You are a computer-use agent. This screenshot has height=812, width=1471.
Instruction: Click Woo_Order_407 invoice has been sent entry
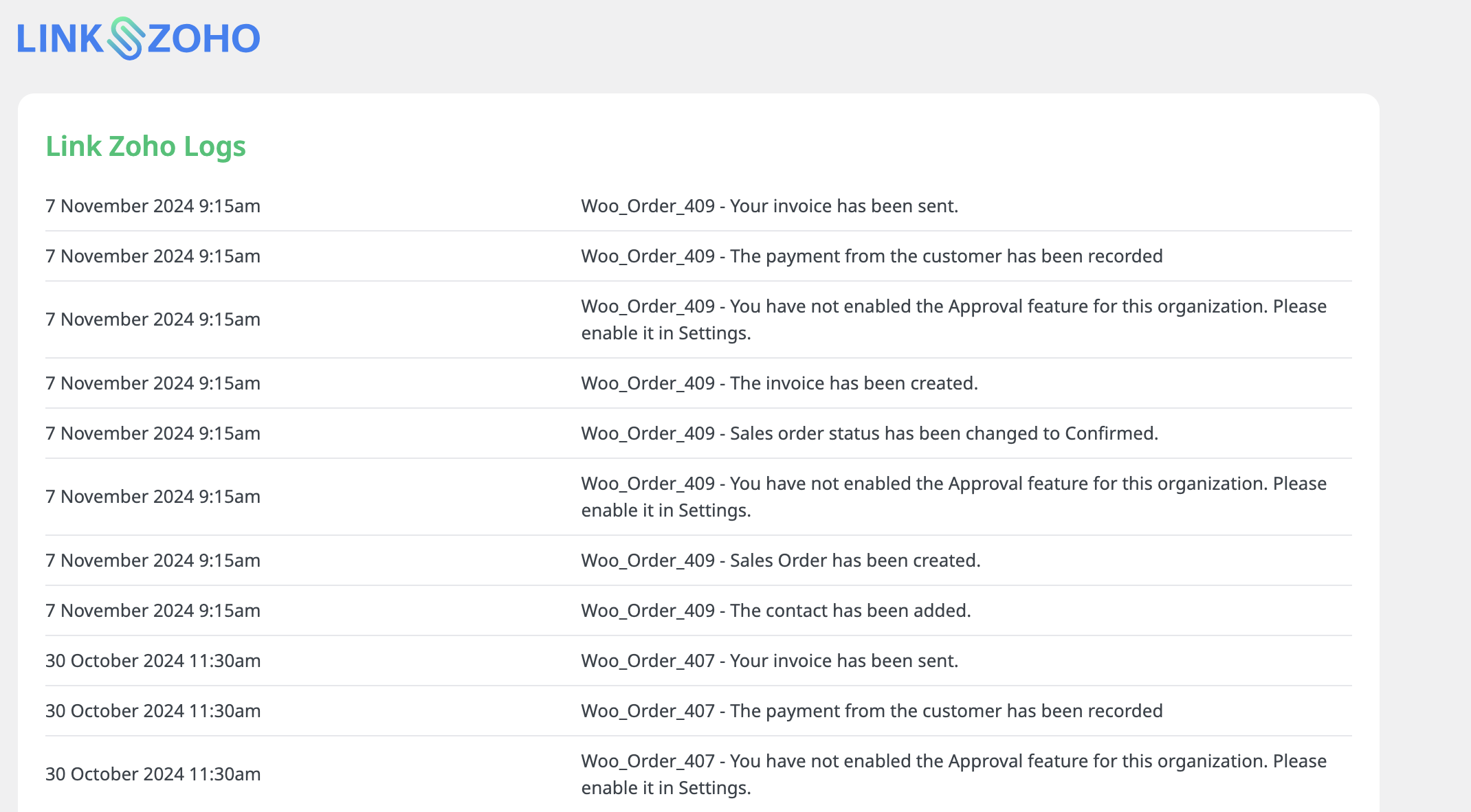tap(769, 661)
